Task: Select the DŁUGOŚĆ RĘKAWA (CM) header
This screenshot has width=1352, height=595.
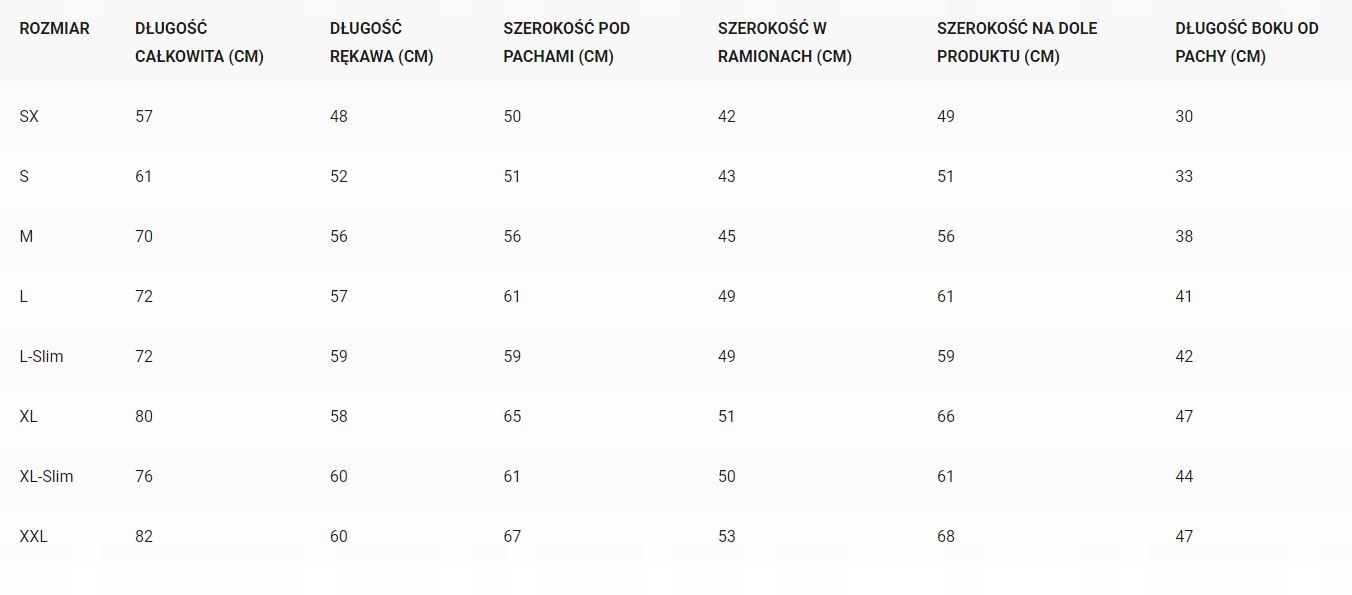Action: 381,43
